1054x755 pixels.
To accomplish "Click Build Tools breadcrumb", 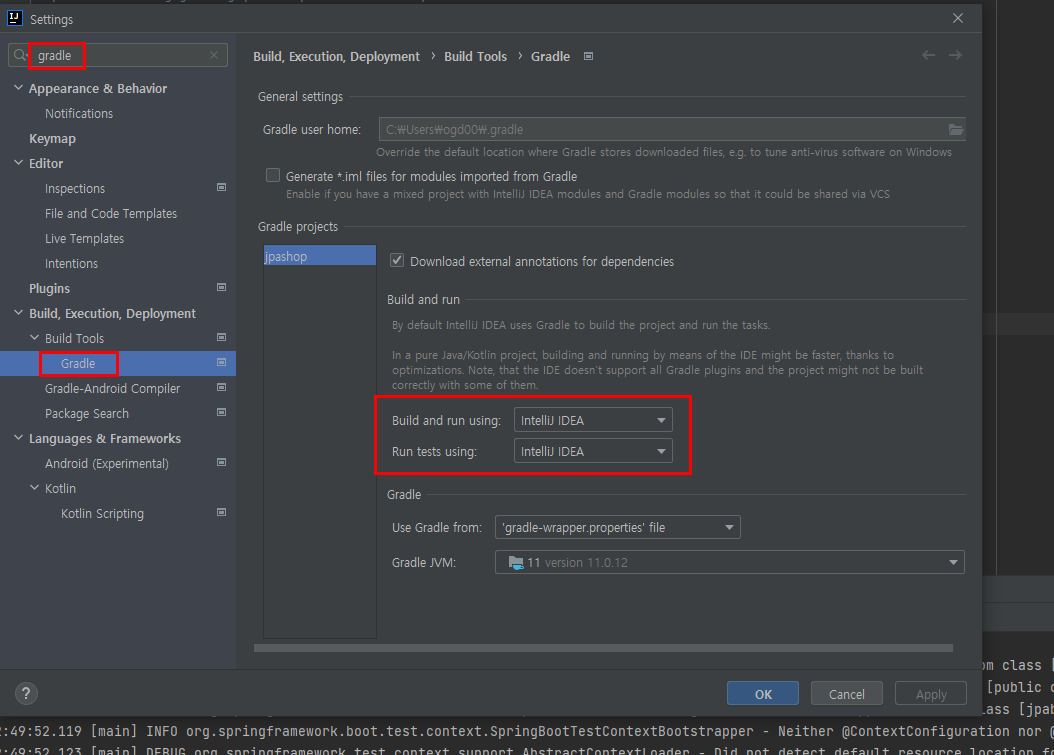I will (475, 56).
